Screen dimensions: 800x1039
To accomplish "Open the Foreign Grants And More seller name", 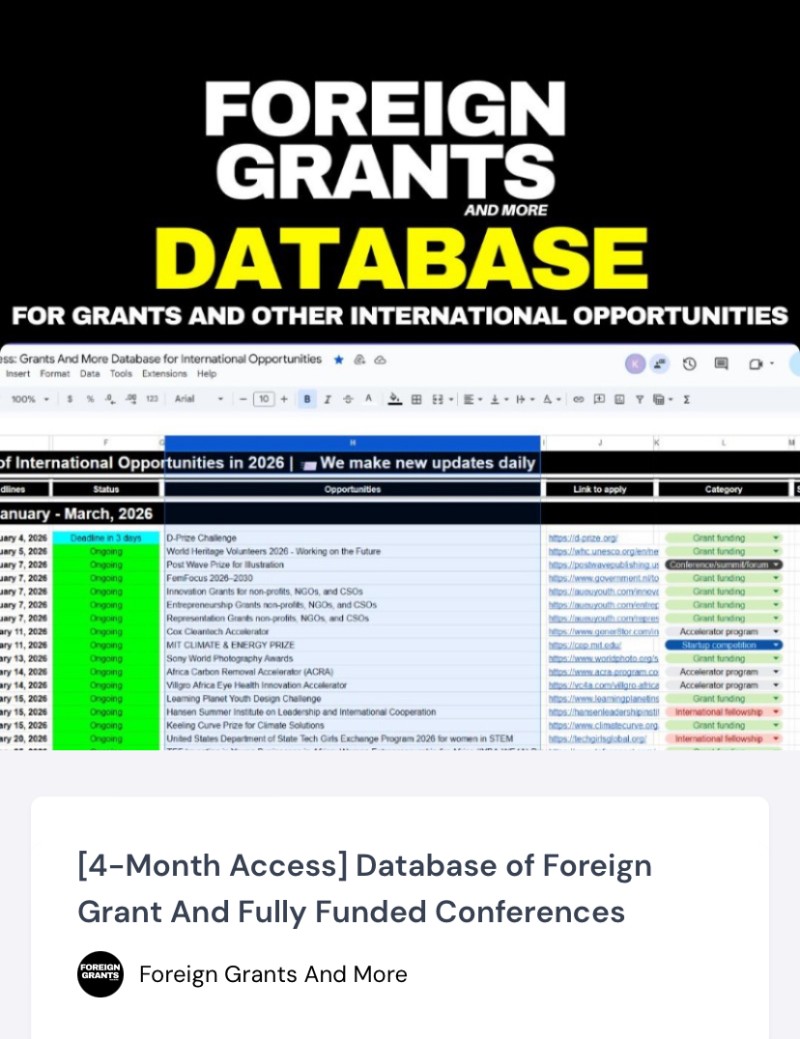I will [x=273, y=974].
